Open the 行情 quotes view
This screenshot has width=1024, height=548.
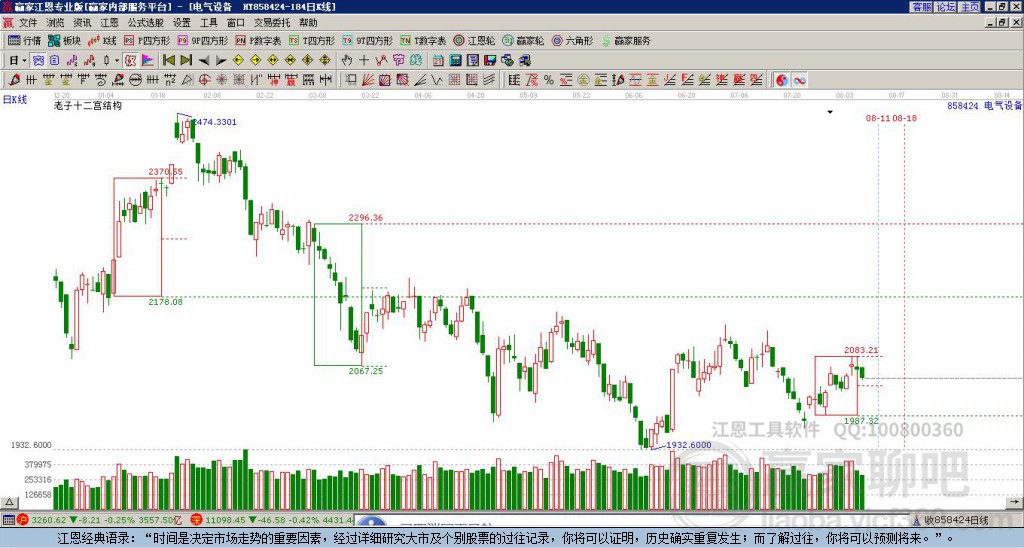pyautogui.click(x=24, y=40)
